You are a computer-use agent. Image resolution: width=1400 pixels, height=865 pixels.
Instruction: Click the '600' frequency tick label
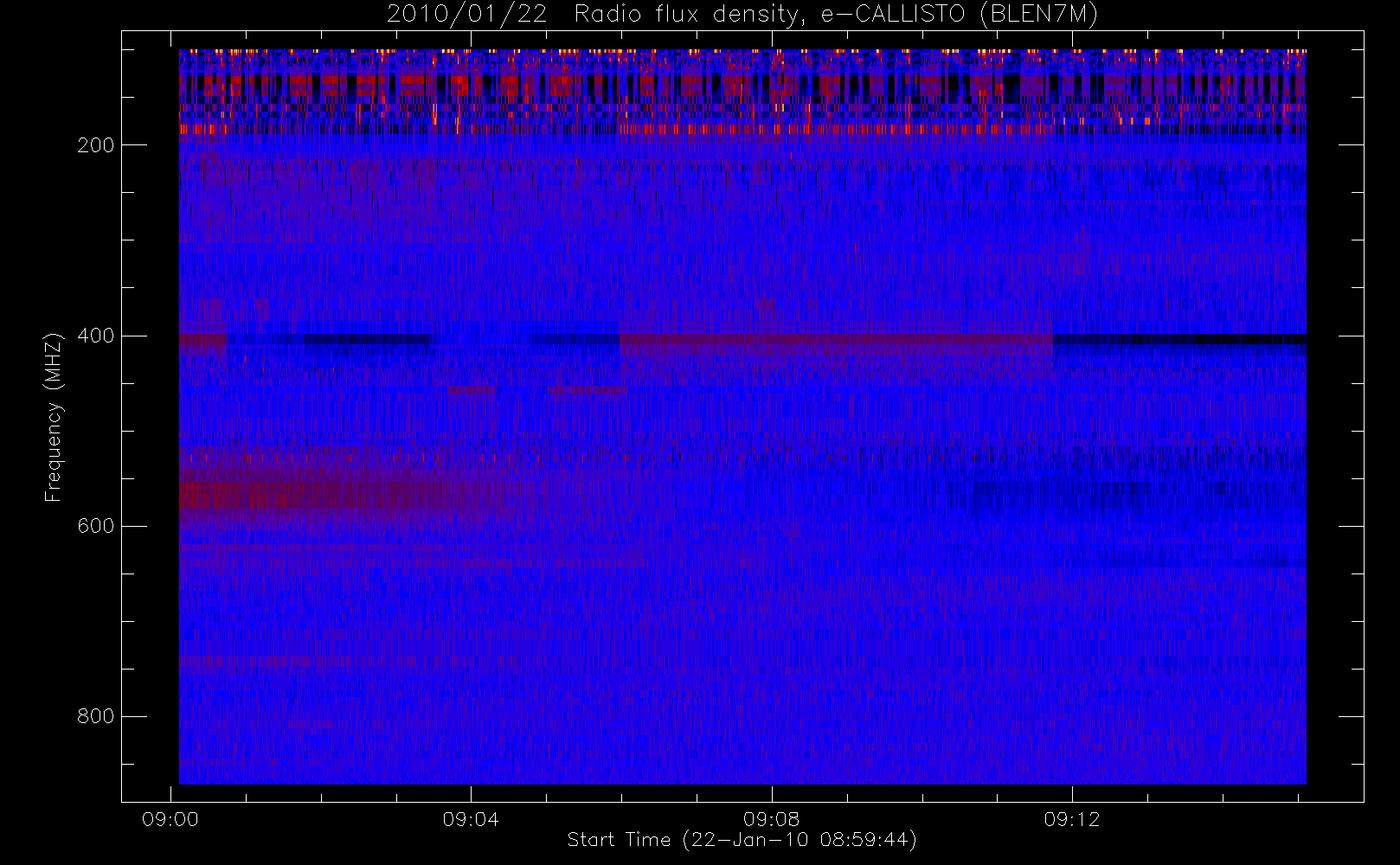95,526
